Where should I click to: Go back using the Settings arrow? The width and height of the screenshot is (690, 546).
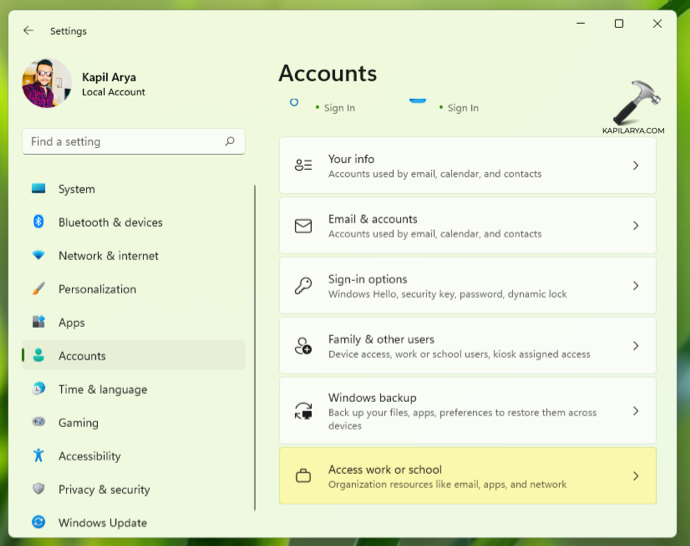point(28,31)
